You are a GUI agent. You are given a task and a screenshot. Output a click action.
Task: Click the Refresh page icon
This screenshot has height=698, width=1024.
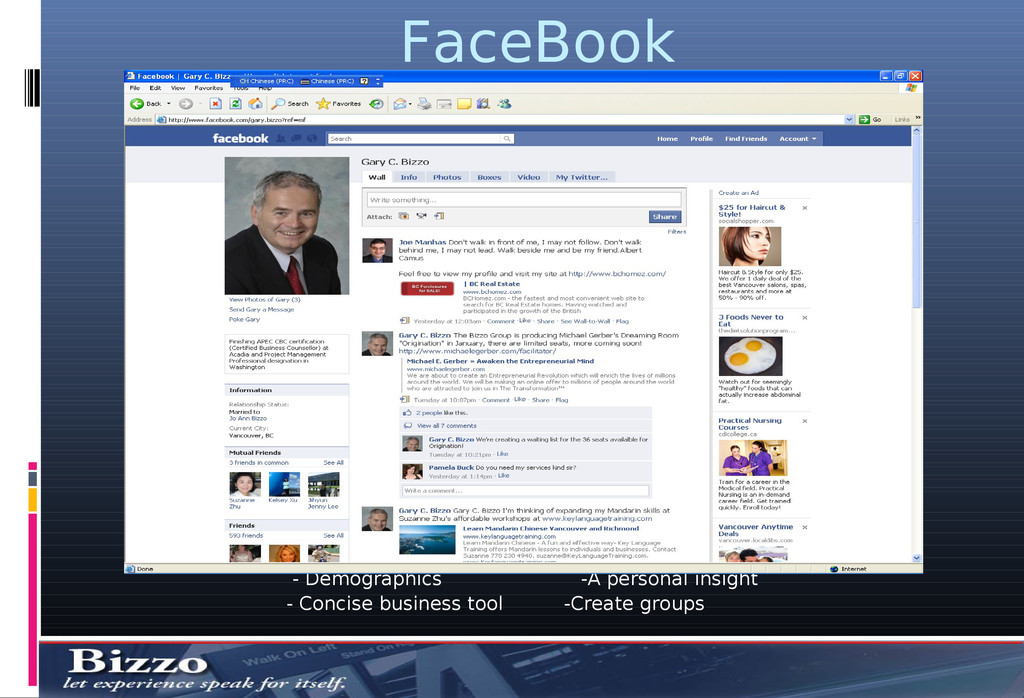coord(236,104)
